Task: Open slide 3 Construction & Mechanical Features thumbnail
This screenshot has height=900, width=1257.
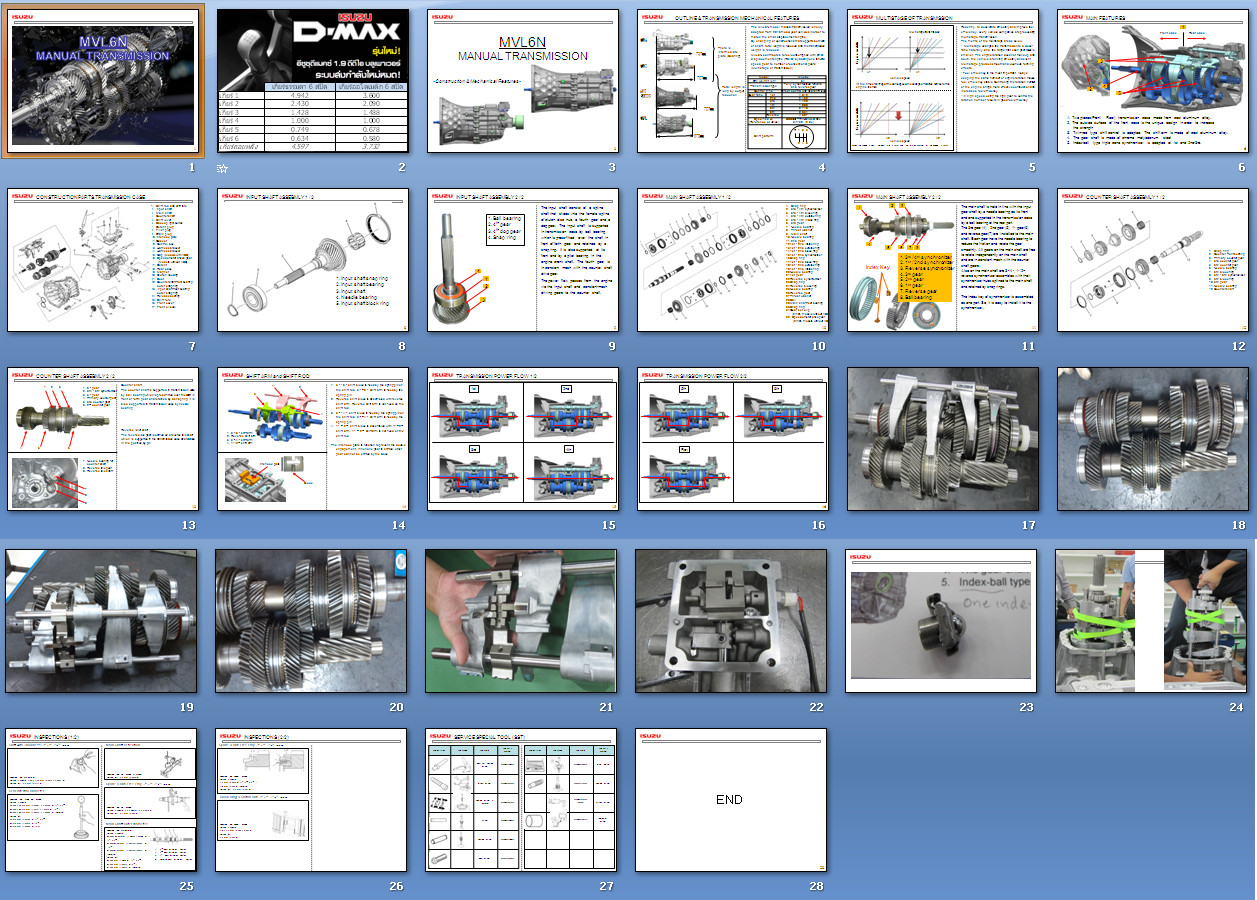Action: point(523,80)
